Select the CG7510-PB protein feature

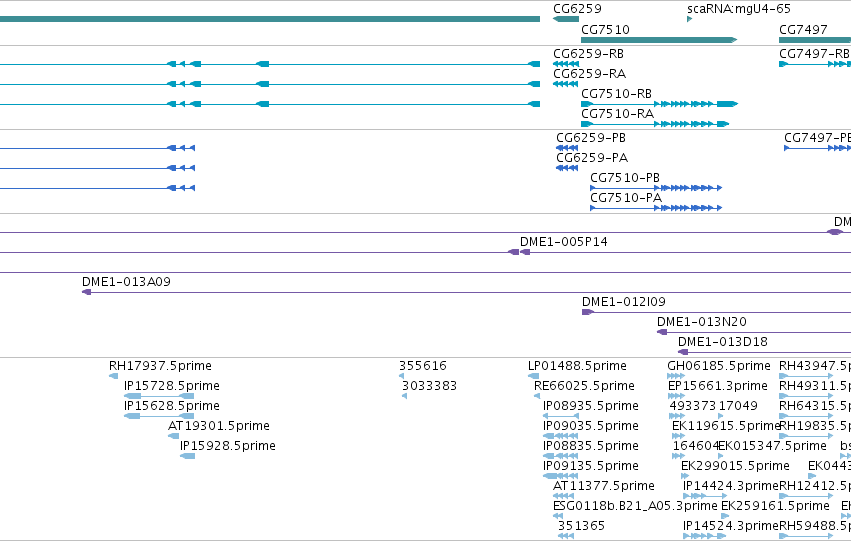(x=656, y=188)
